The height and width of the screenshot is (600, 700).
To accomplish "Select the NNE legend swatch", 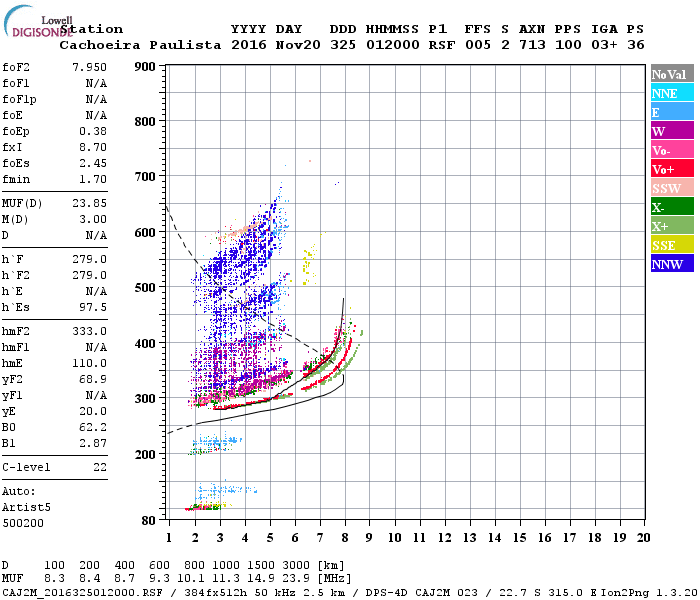I will point(672,93).
